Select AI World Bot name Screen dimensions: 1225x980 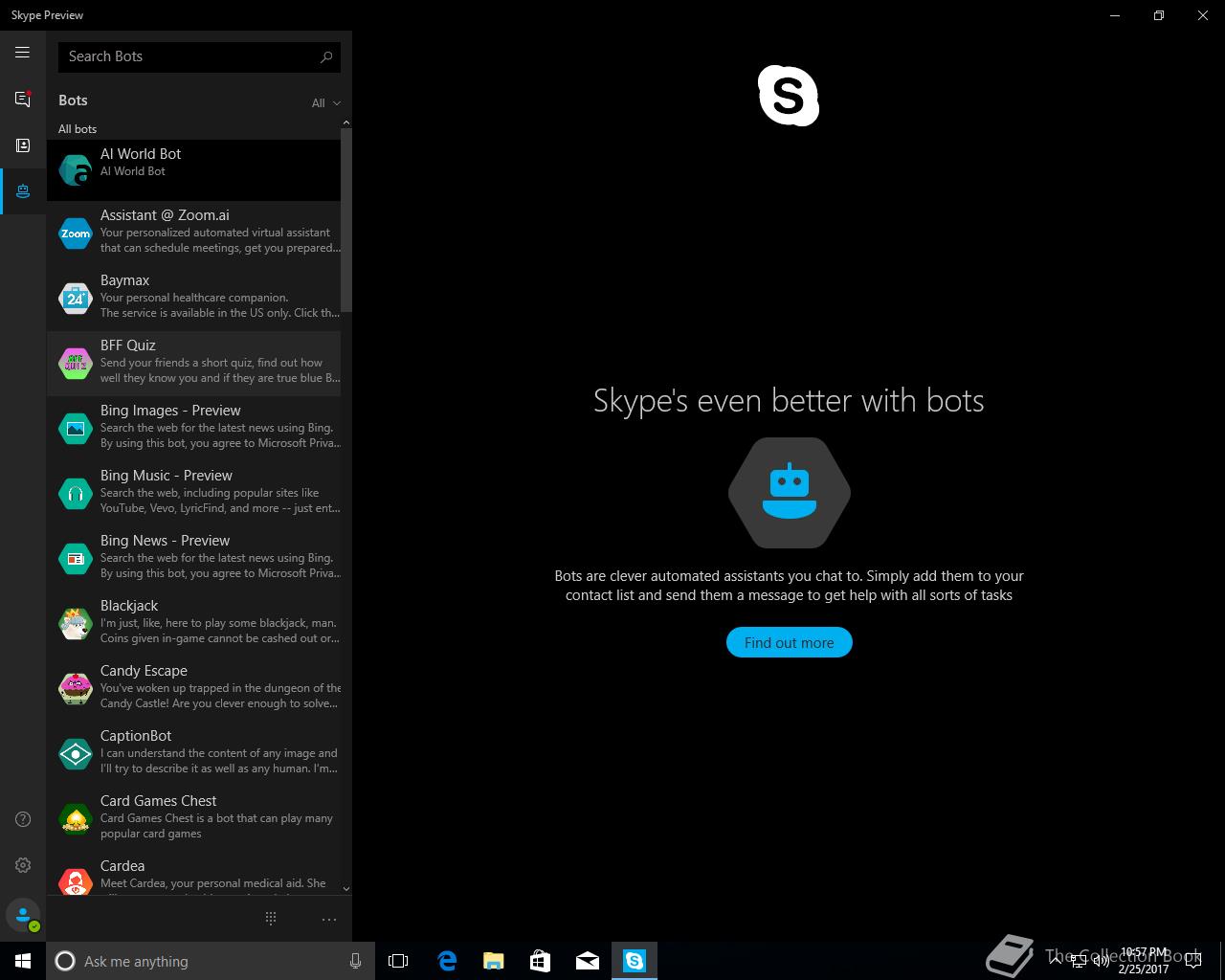[141, 153]
